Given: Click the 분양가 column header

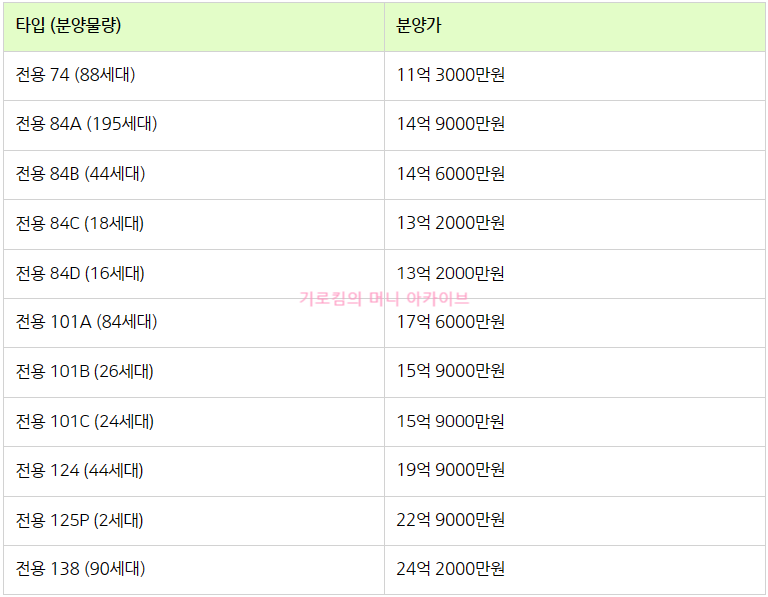Looking at the screenshot, I should (575, 27).
